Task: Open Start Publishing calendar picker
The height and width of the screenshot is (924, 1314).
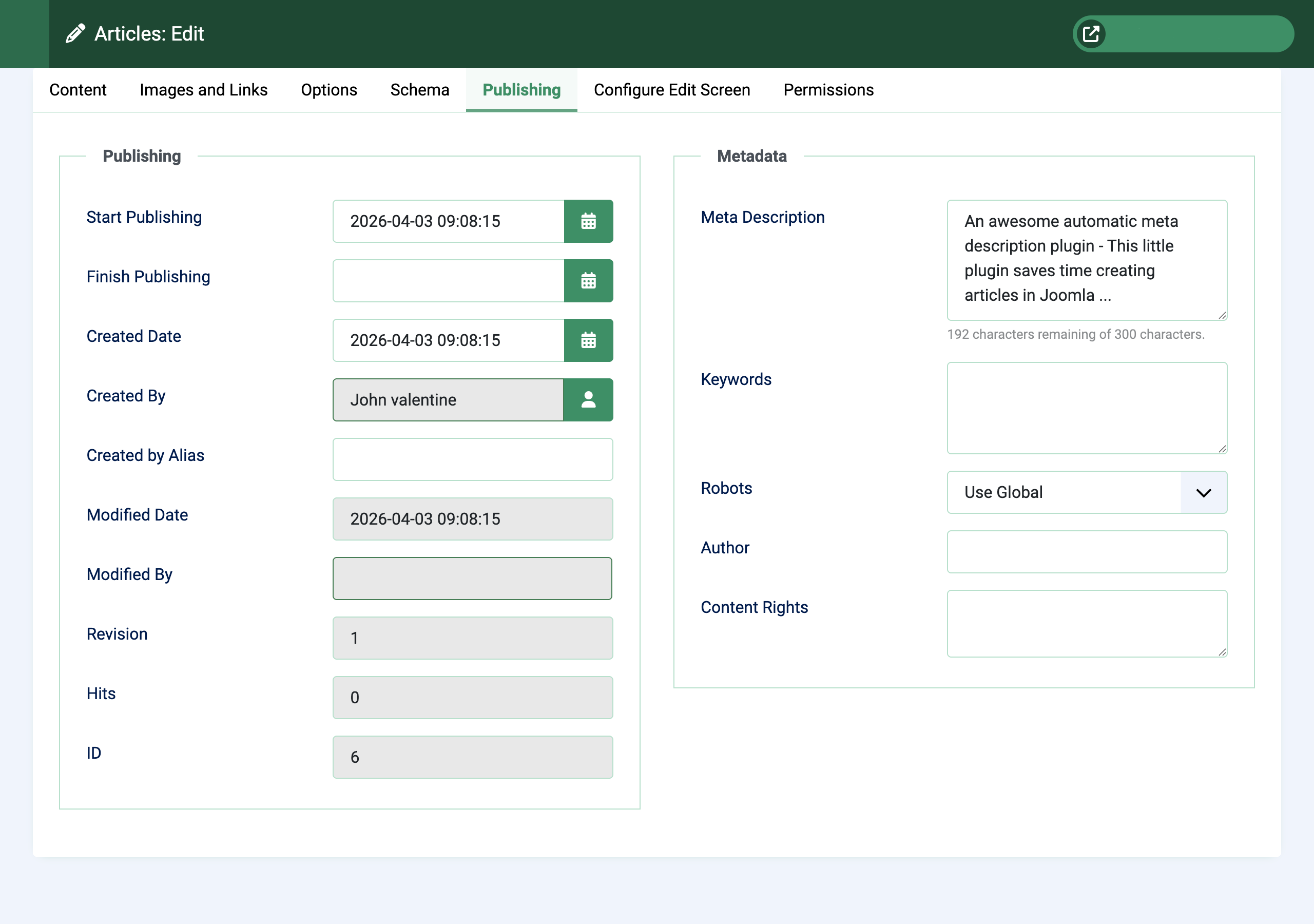Action: click(x=588, y=221)
